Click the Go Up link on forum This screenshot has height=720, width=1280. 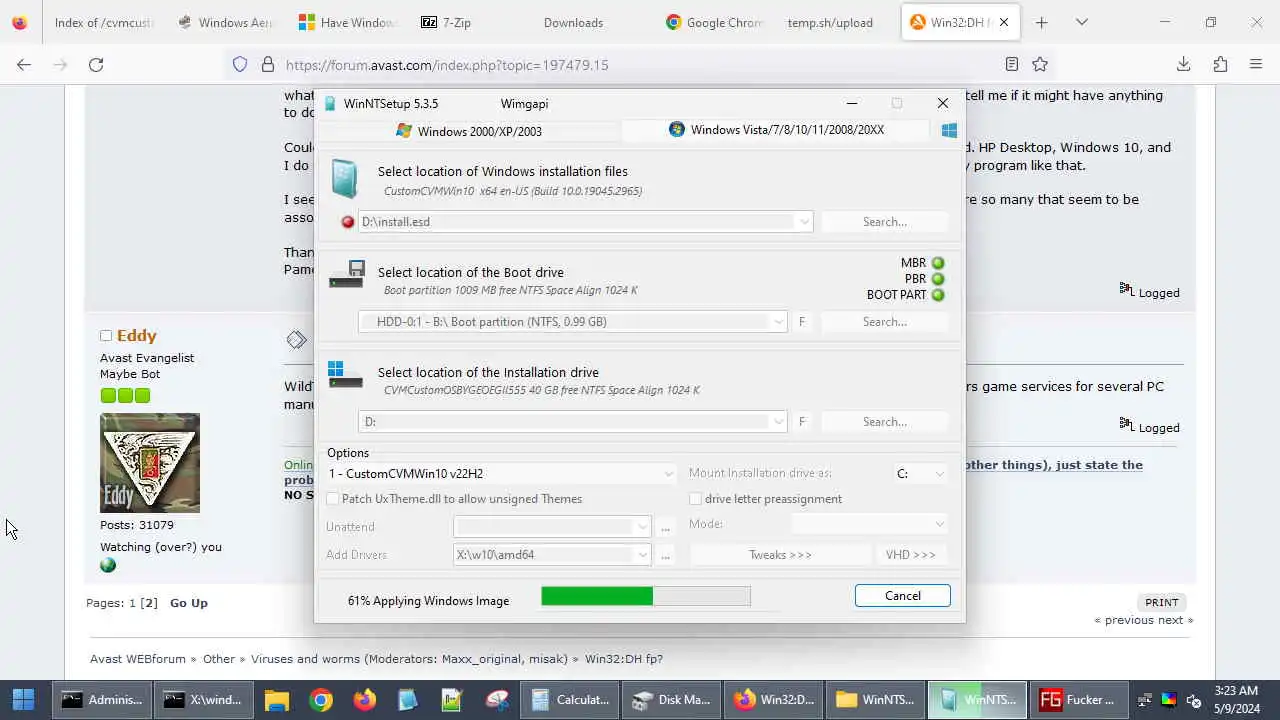[189, 603]
